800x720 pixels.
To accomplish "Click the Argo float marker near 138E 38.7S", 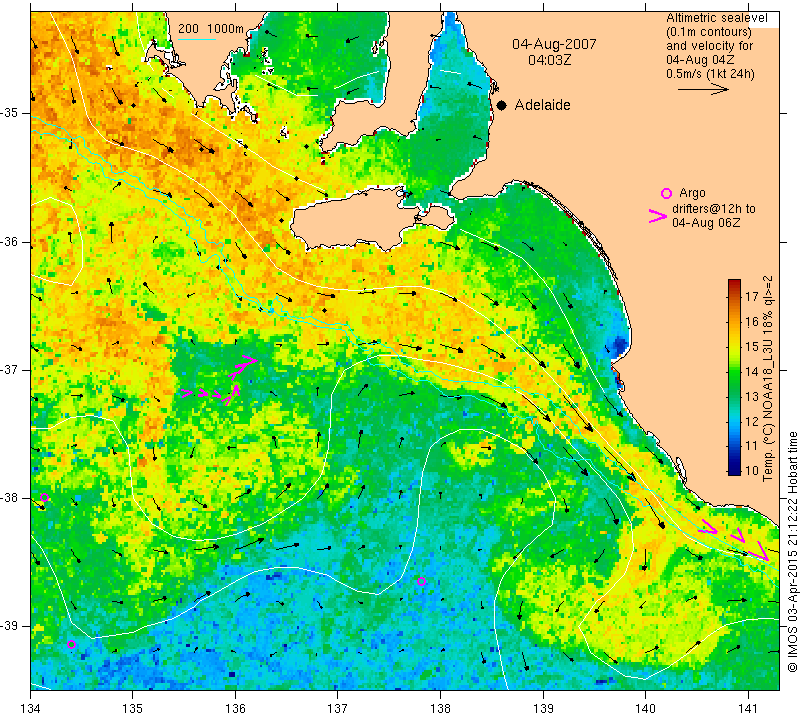I will coord(421,581).
